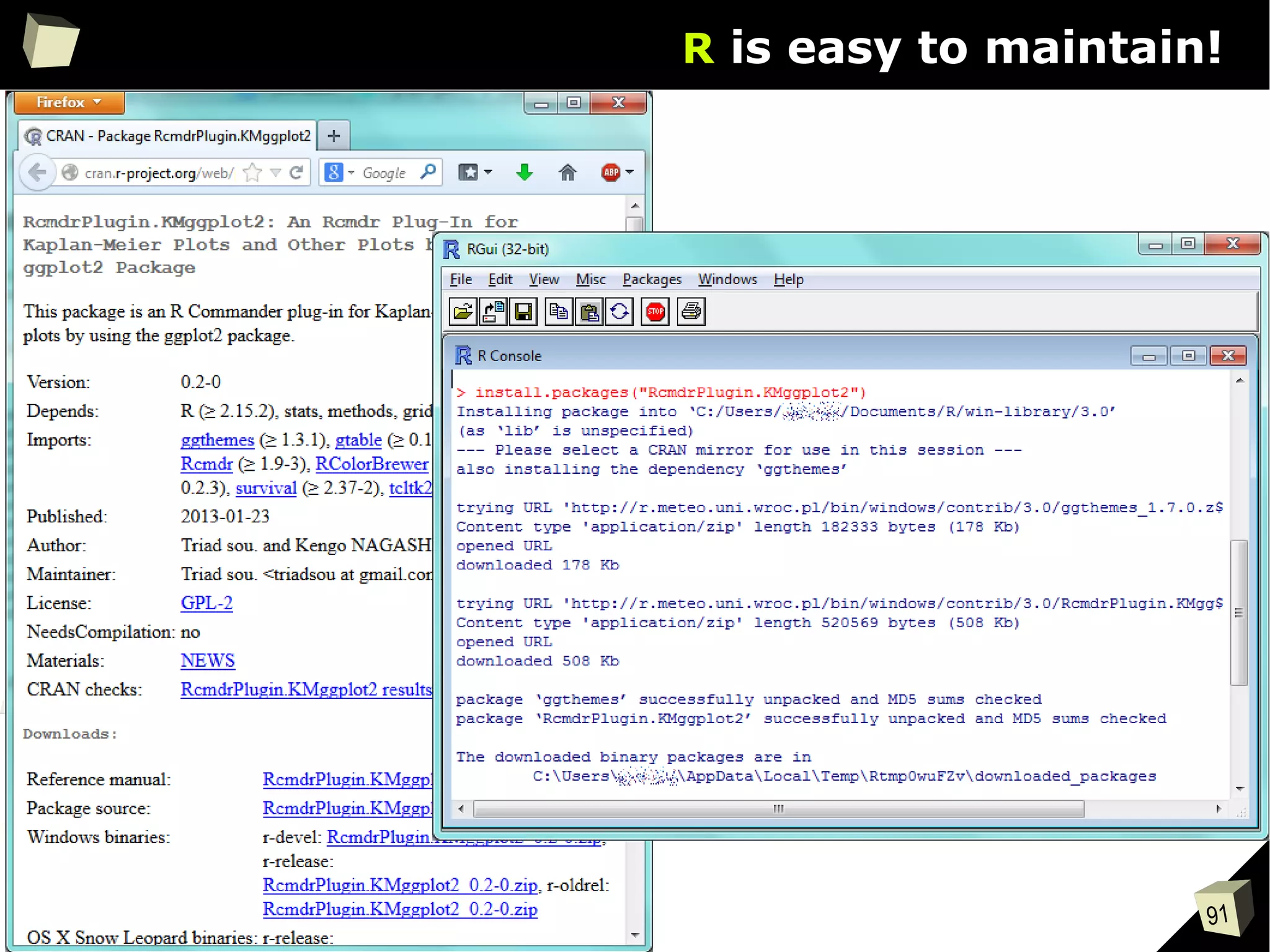The width and height of the screenshot is (1270, 952).
Task: Close the R Console child window
Action: (1228, 355)
